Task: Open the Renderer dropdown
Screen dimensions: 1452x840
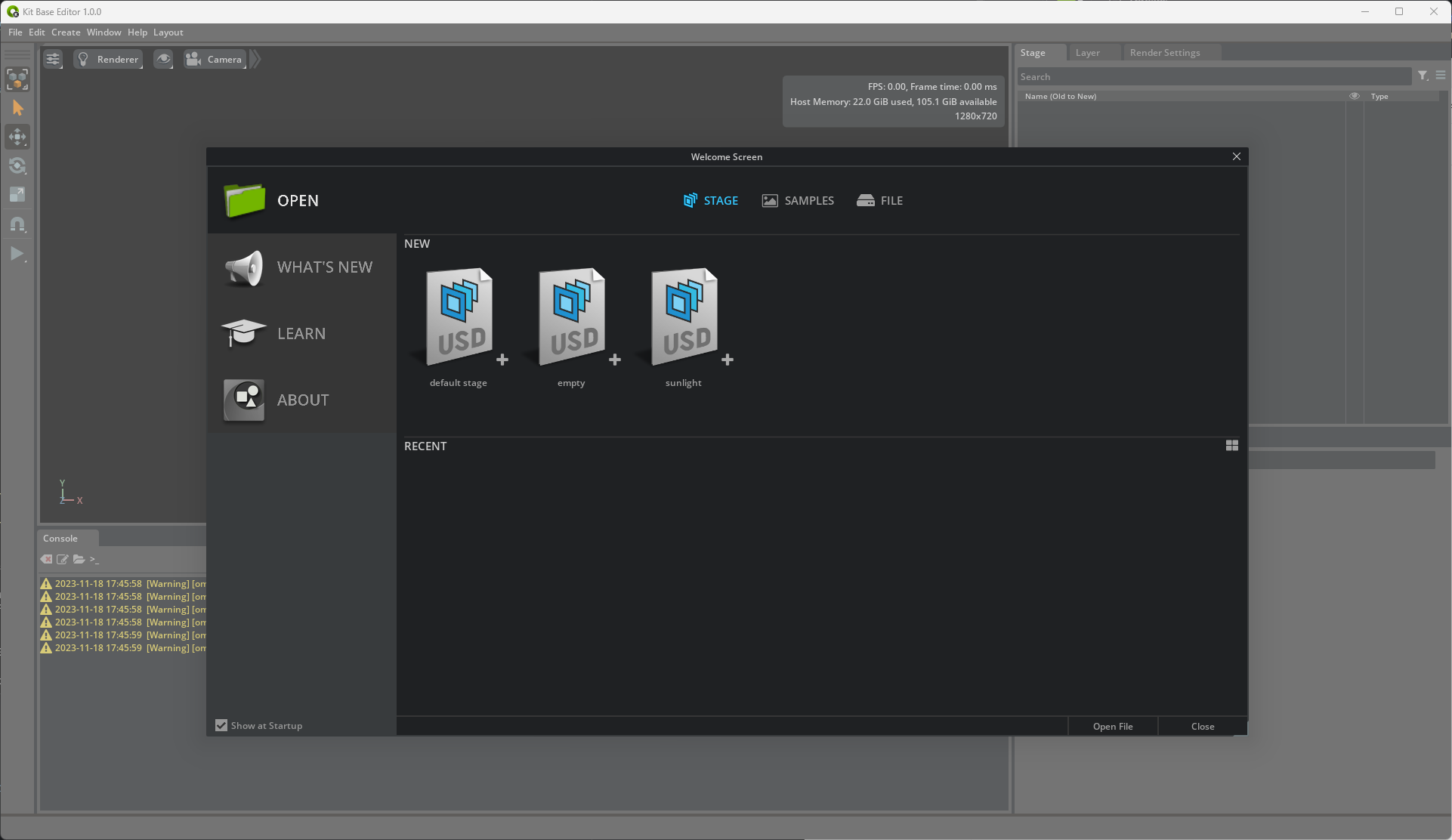Action: (109, 59)
